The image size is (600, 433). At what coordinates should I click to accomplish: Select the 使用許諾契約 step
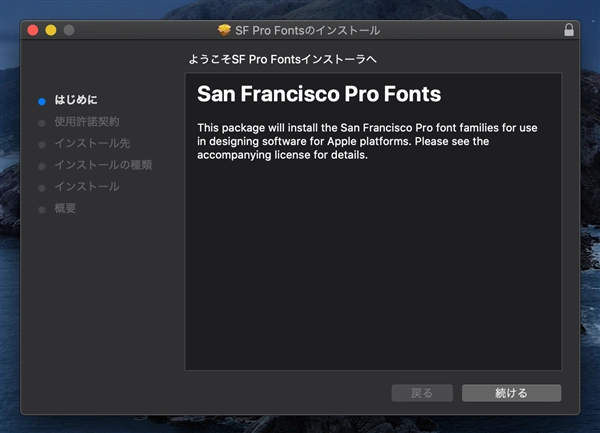tap(87, 122)
